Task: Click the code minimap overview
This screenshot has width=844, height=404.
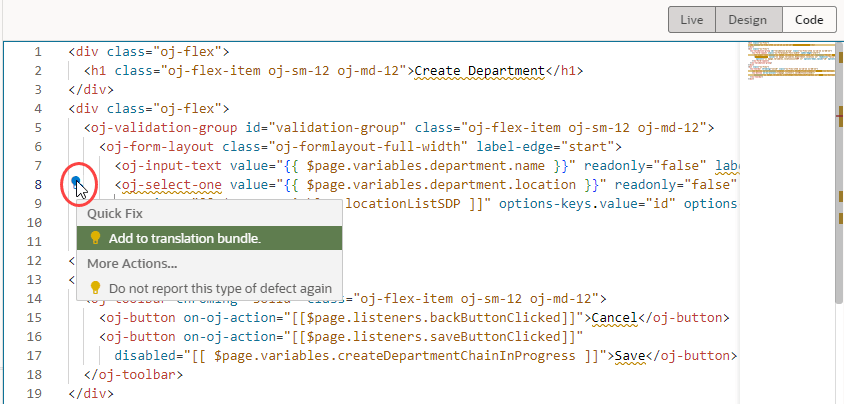Action: coord(789,62)
